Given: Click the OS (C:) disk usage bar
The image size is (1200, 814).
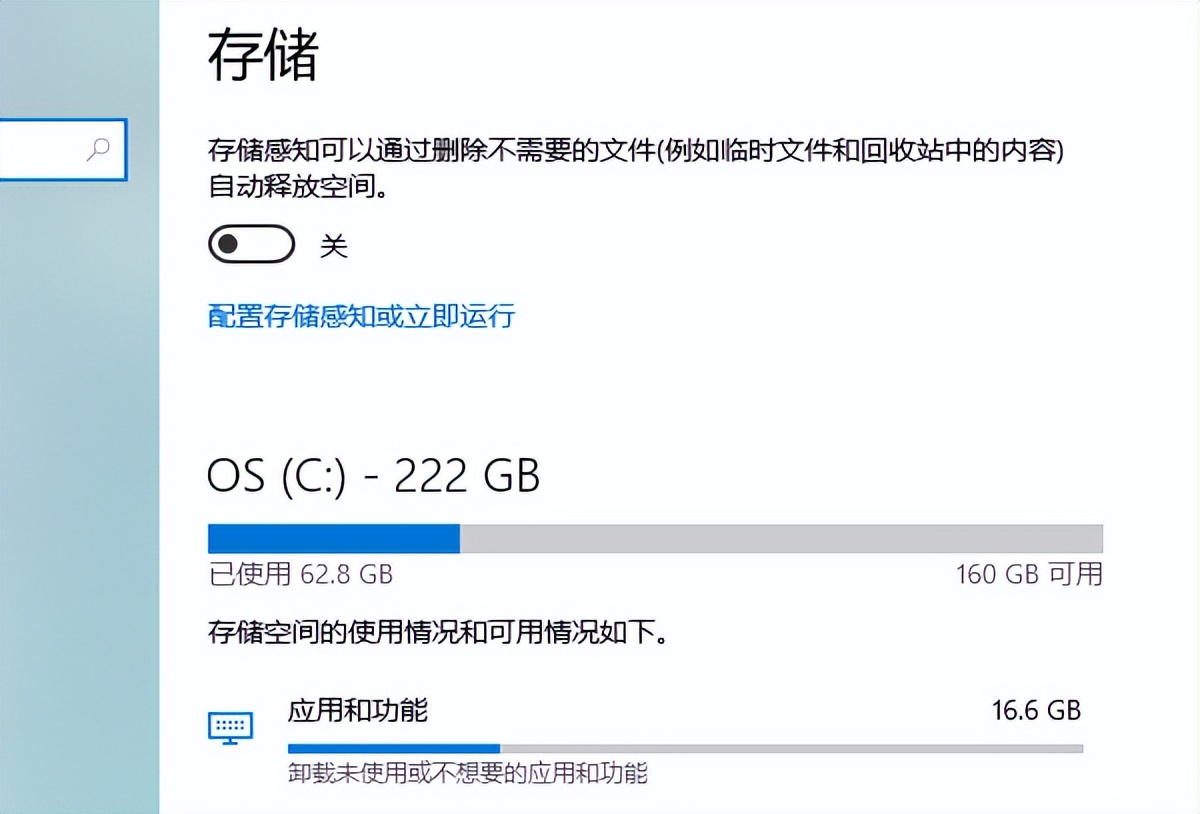Looking at the screenshot, I should (x=655, y=537).
